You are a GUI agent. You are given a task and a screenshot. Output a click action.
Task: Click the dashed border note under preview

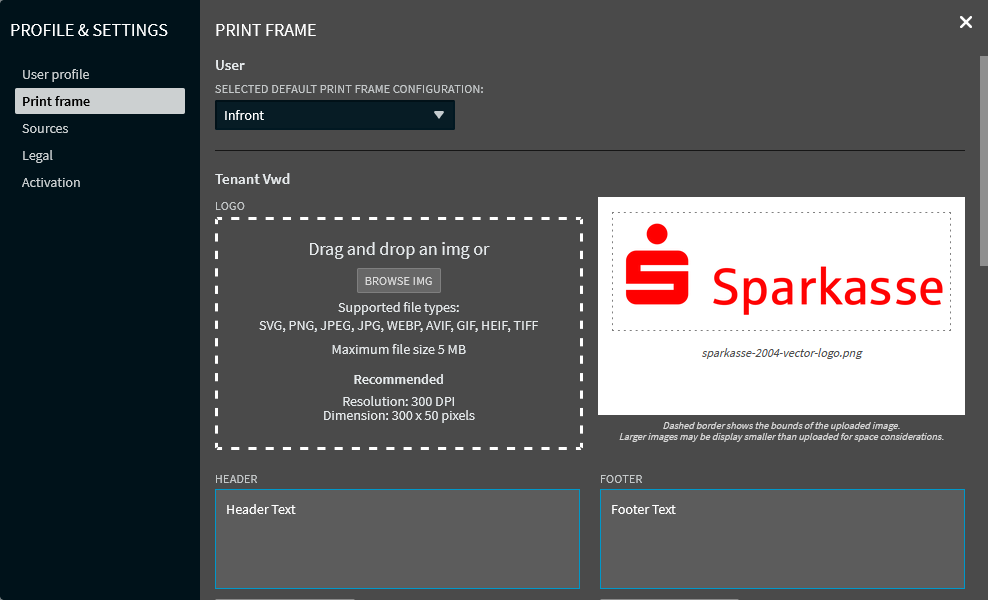781,431
